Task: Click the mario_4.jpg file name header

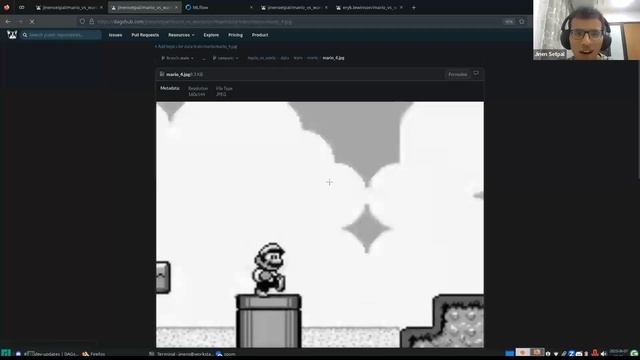Action: click(178, 74)
